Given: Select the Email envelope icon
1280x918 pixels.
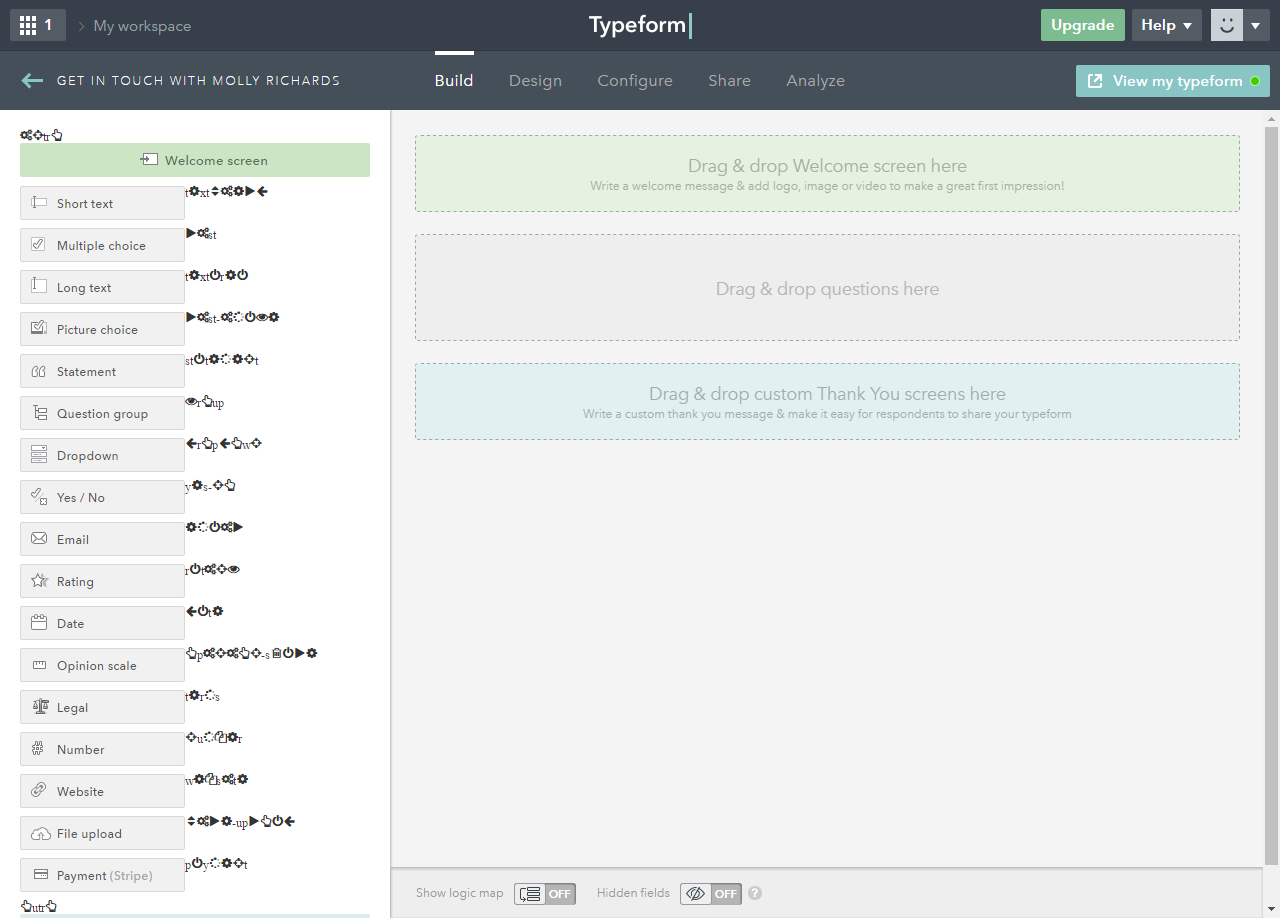Looking at the screenshot, I should (x=39, y=539).
